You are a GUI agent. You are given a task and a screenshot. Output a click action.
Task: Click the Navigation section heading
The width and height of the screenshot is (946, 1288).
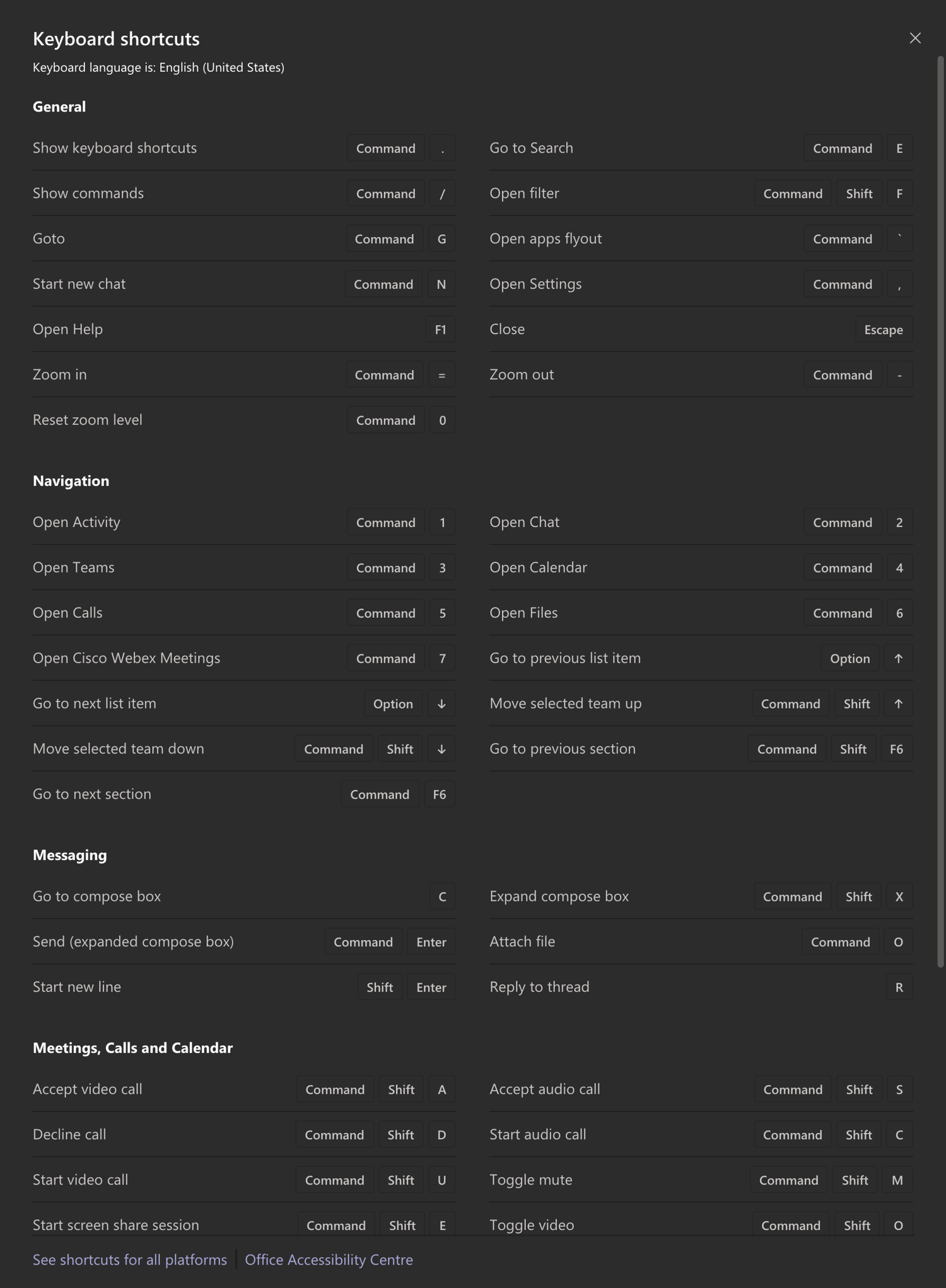click(71, 480)
